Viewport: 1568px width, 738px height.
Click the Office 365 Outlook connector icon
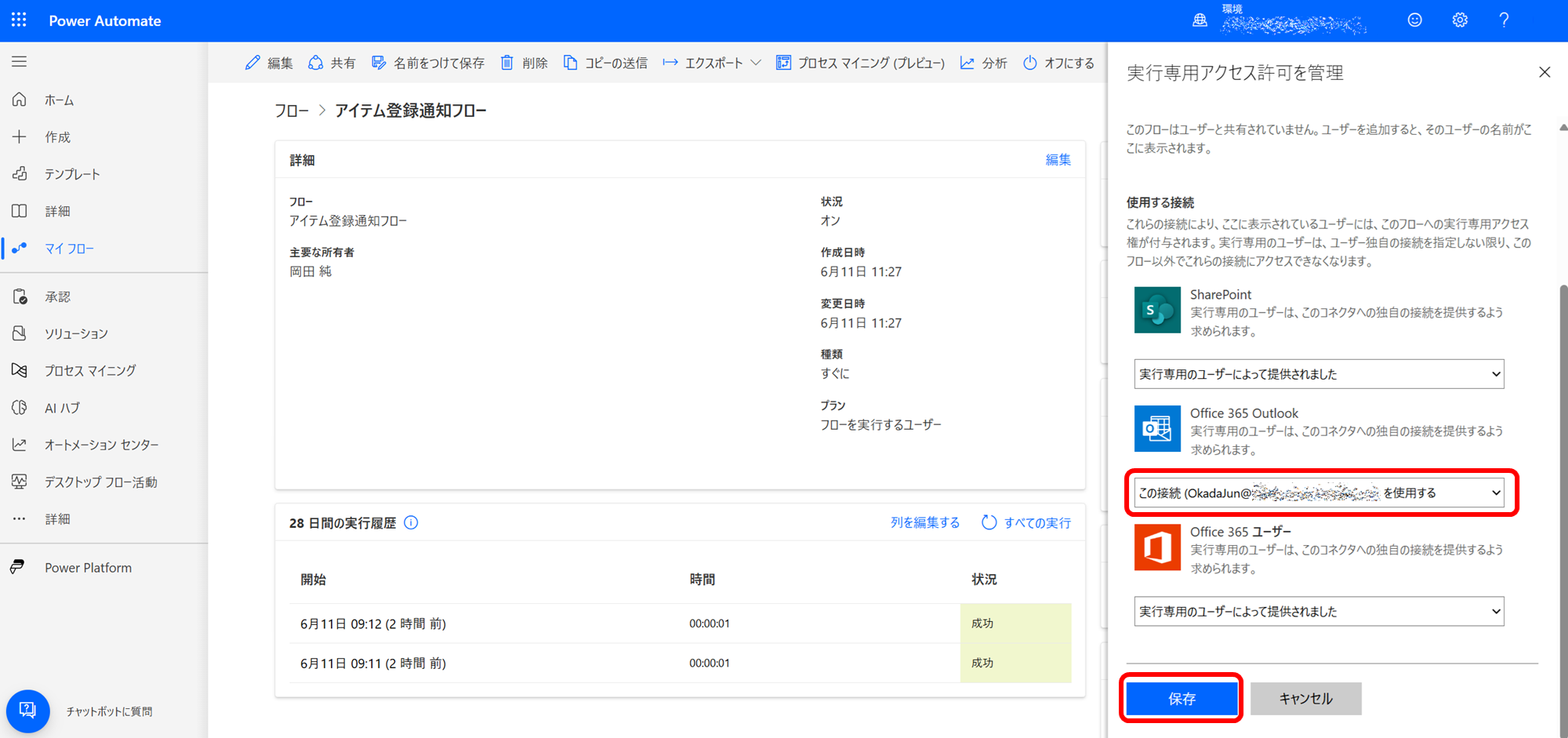tap(1157, 428)
